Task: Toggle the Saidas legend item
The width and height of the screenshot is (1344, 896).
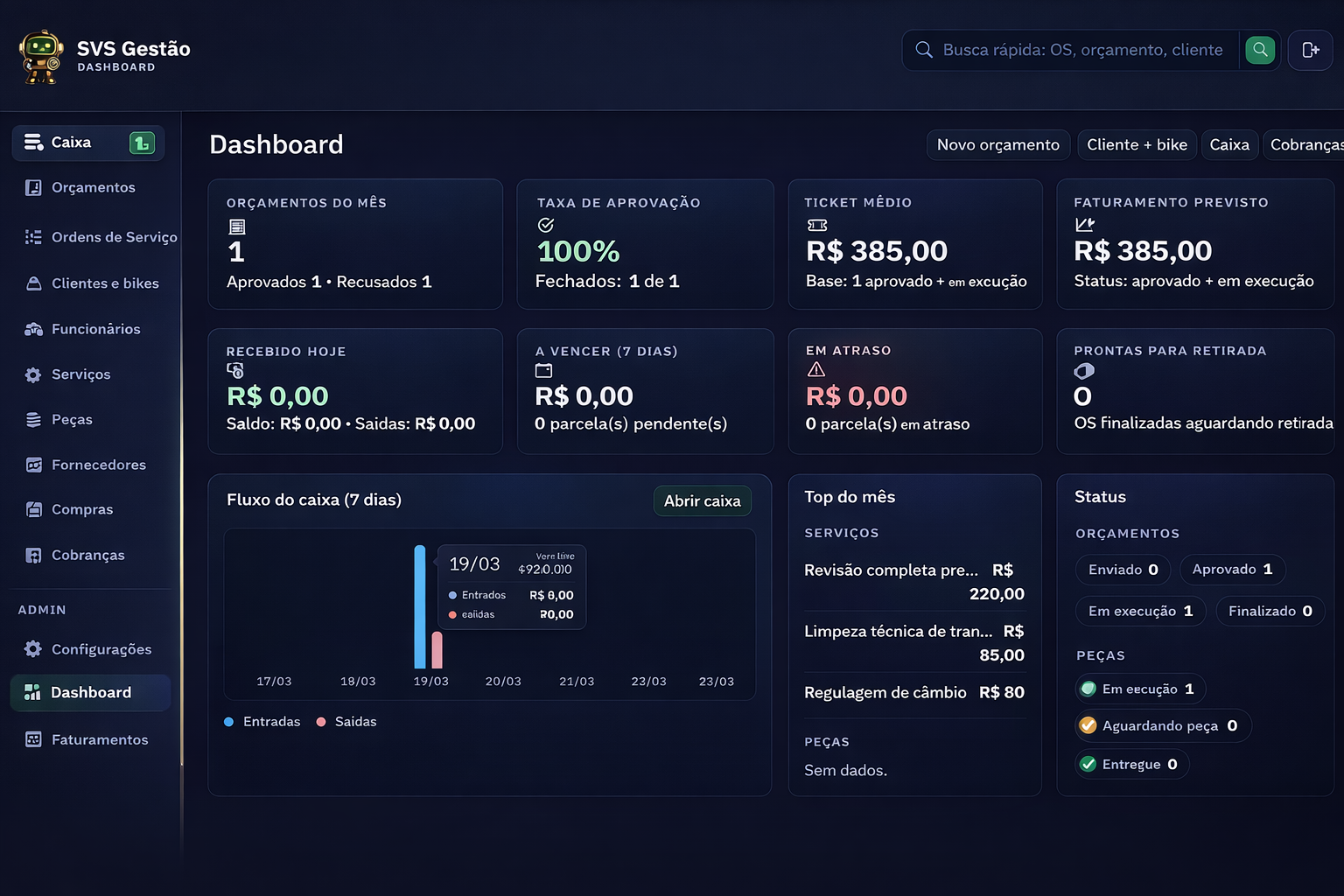Action: click(346, 722)
